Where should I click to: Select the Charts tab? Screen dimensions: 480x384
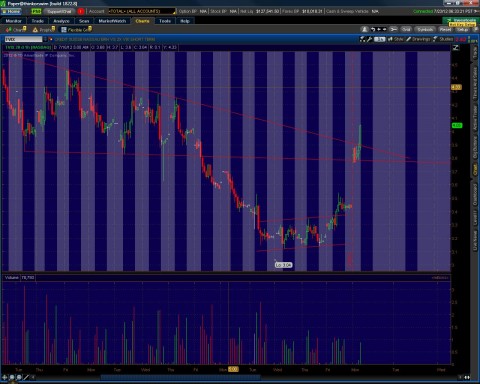[142, 21]
